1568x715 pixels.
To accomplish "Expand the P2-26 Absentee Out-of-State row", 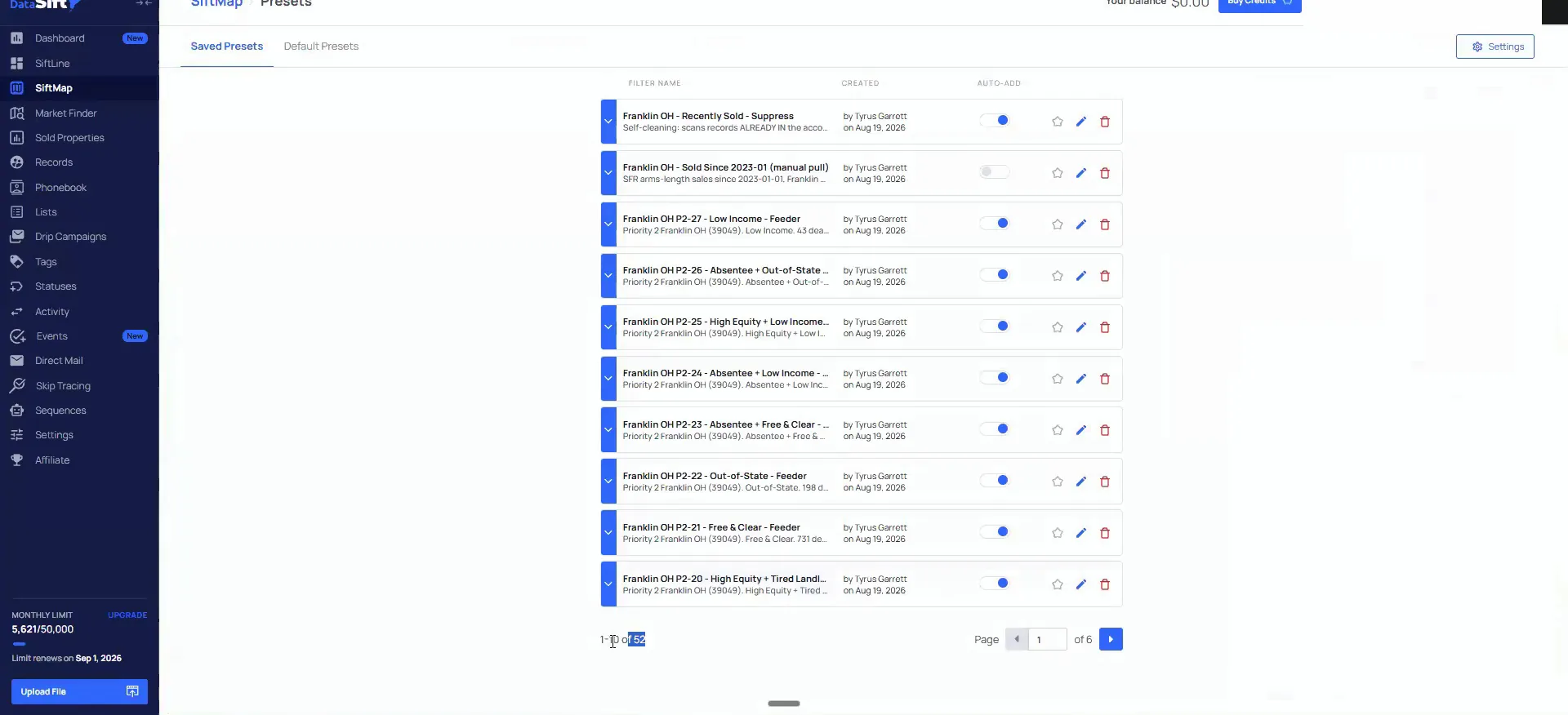I will pyautogui.click(x=608, y=276).
